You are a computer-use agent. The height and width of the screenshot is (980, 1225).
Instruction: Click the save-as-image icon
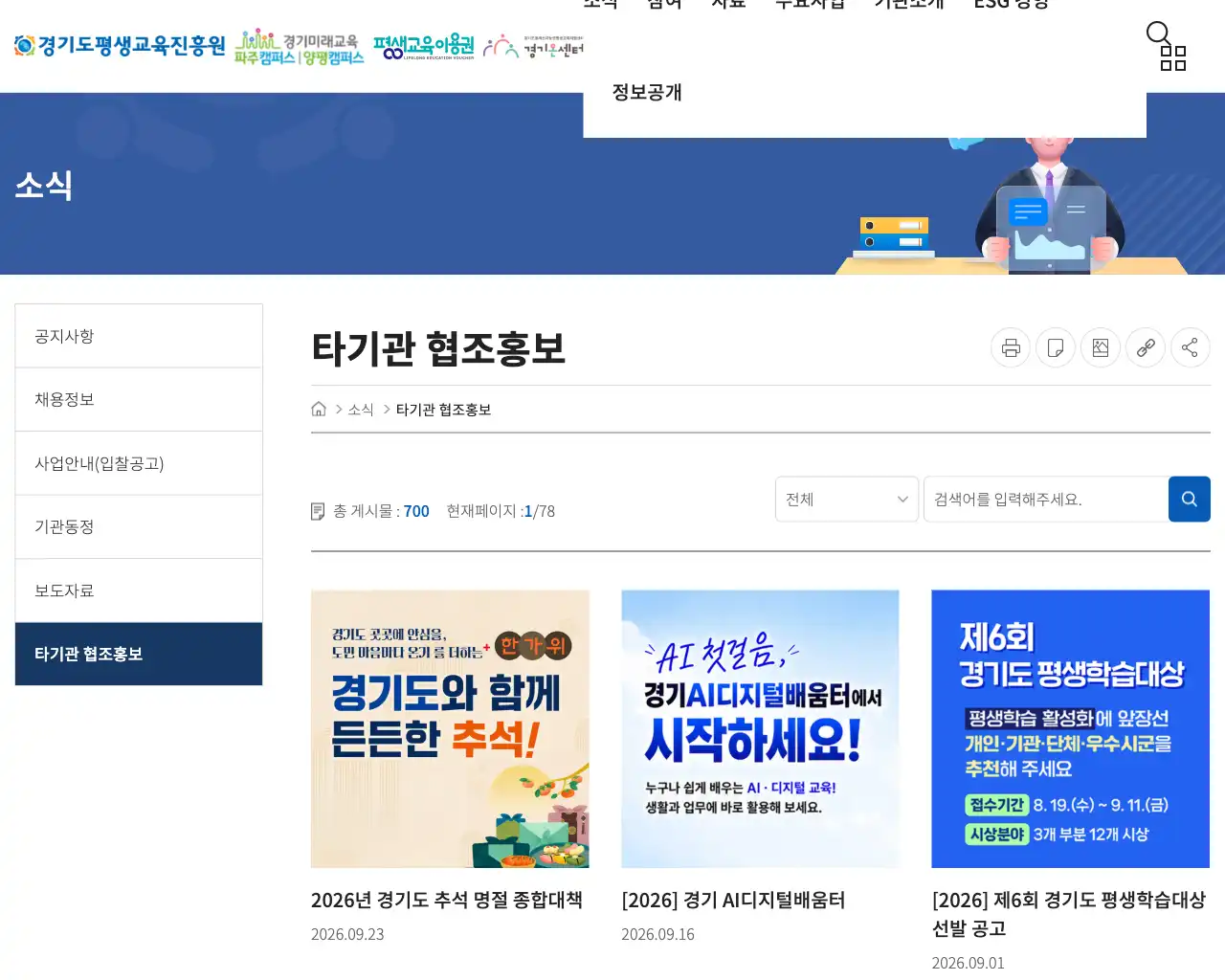pos(1101,347)
